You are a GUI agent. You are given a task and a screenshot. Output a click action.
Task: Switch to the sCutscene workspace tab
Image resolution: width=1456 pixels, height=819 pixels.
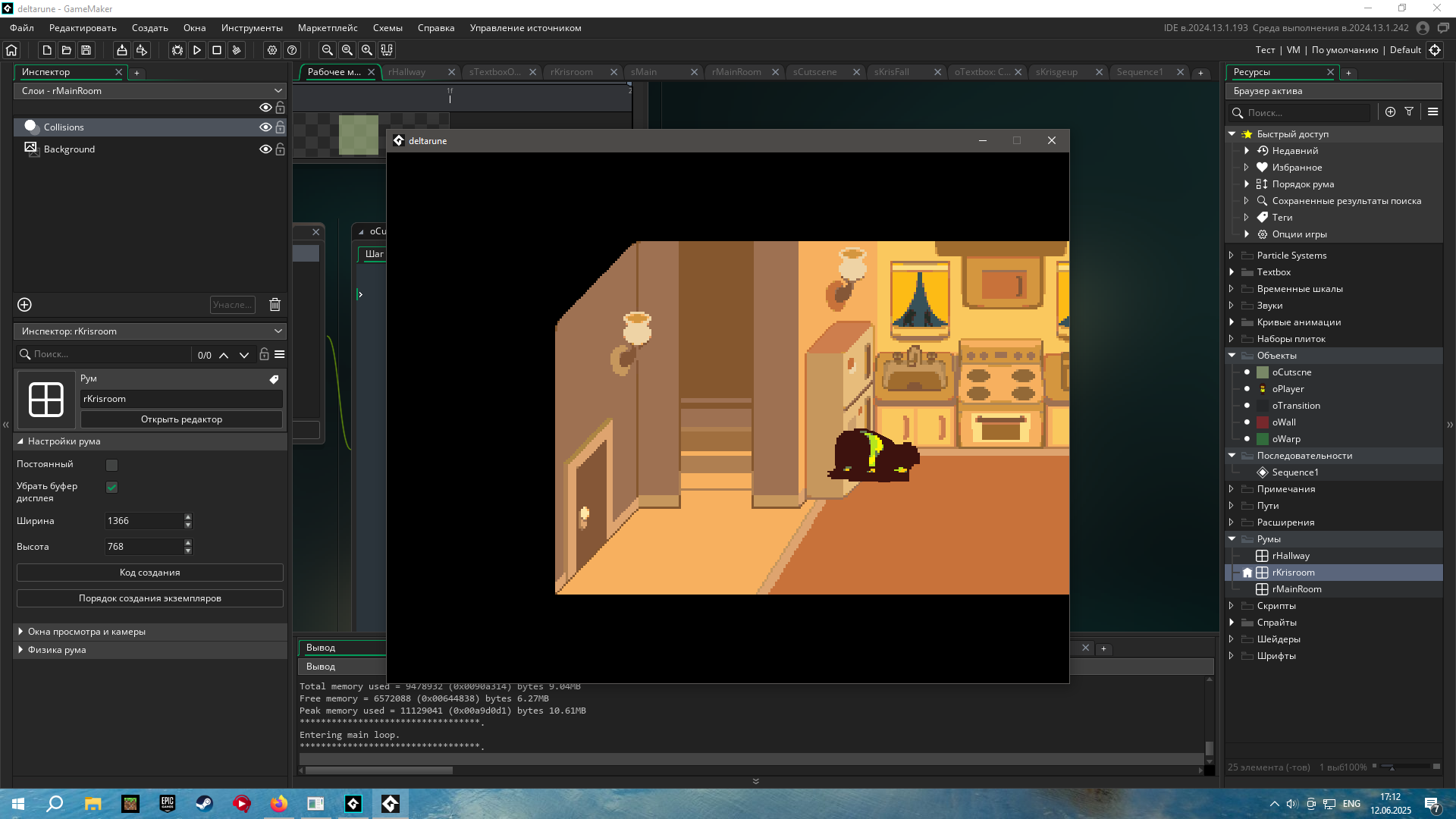(815, 72)
